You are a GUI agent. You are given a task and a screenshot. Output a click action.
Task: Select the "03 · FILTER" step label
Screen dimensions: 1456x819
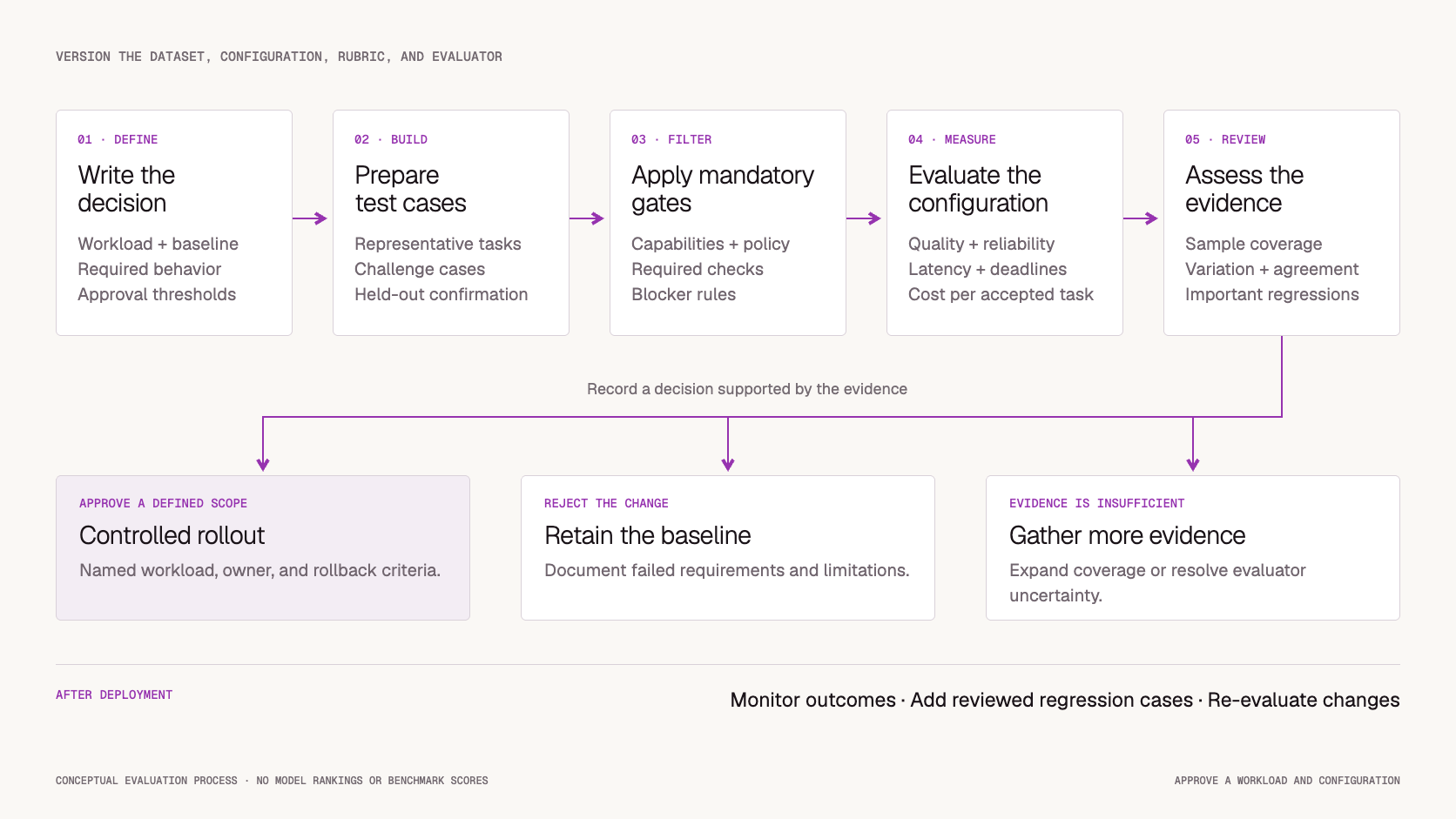coord(671,139)
